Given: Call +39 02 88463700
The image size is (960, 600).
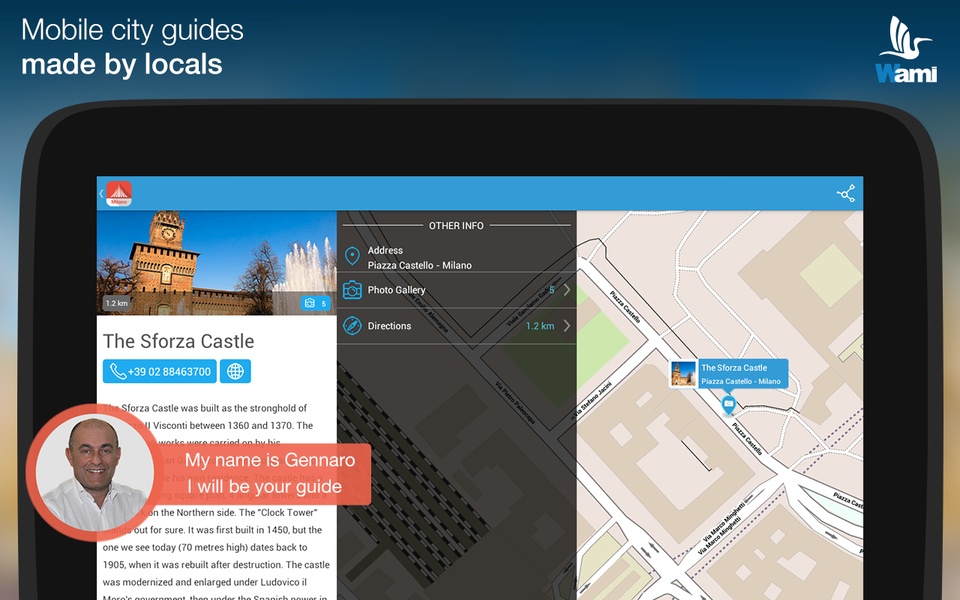Looking at the screenshot, I should (x=160, y=371).
